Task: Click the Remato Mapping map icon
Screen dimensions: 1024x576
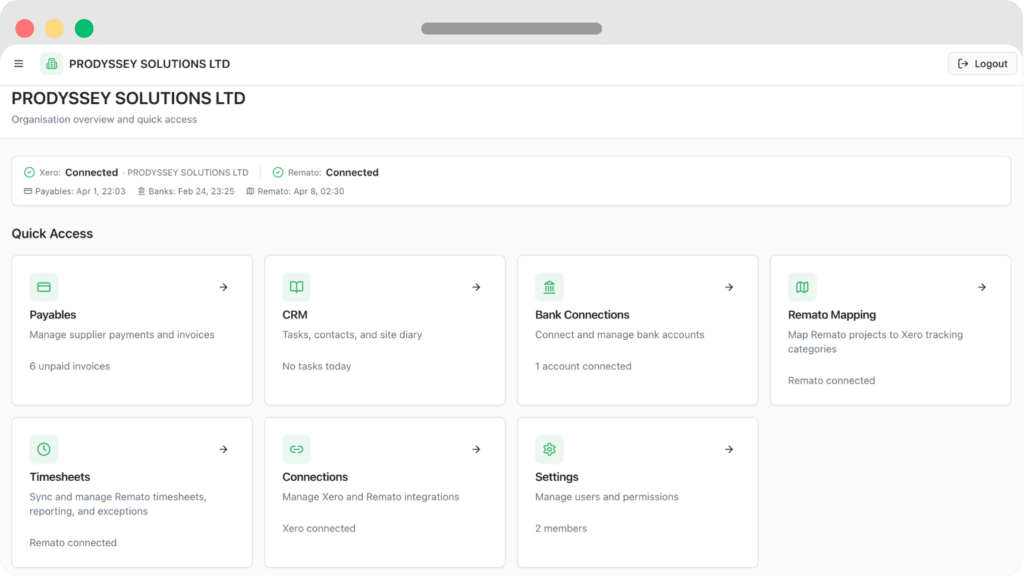Action: (x=802, y=287)
